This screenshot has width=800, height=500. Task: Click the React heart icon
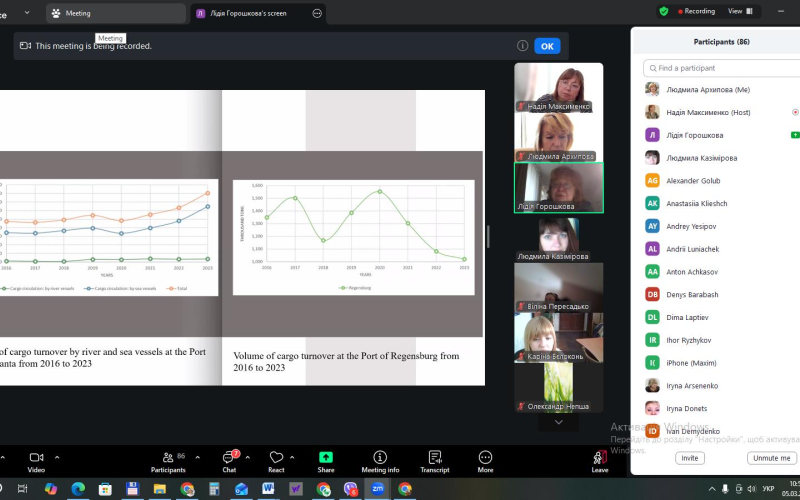coord(276,457)
